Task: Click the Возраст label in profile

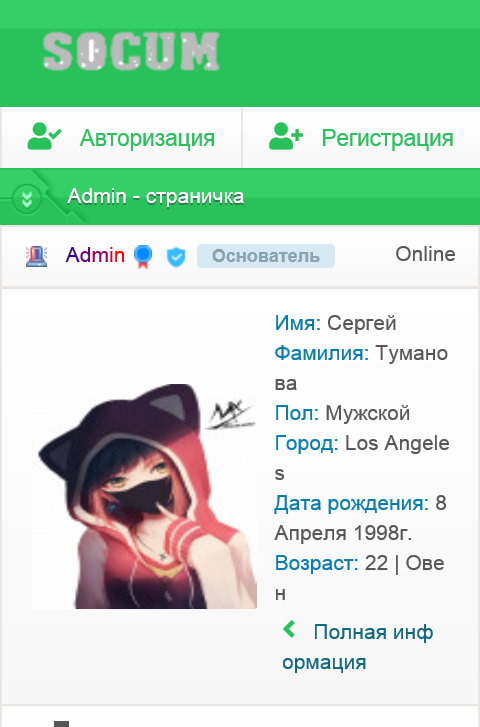Action: (316, 563)
